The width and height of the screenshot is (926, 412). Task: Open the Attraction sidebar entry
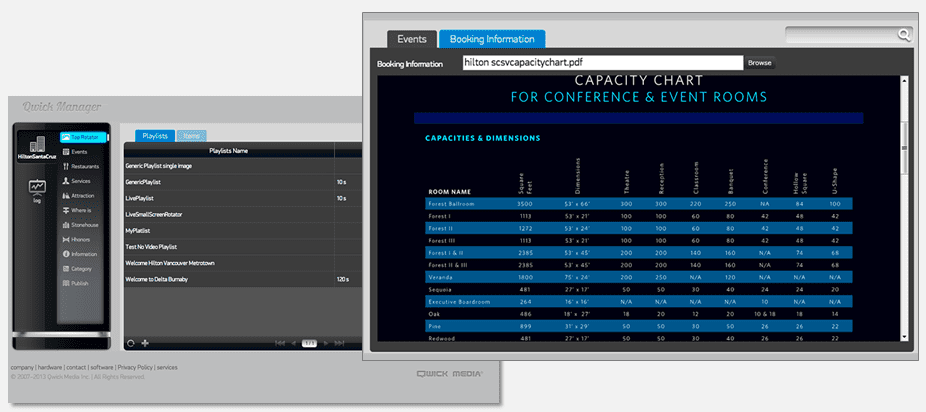[x=79, y=196]
